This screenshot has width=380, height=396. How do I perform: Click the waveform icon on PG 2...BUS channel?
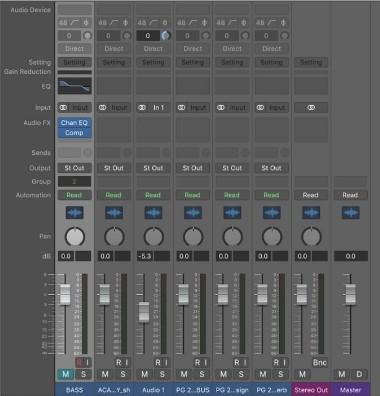click(193, 213)
